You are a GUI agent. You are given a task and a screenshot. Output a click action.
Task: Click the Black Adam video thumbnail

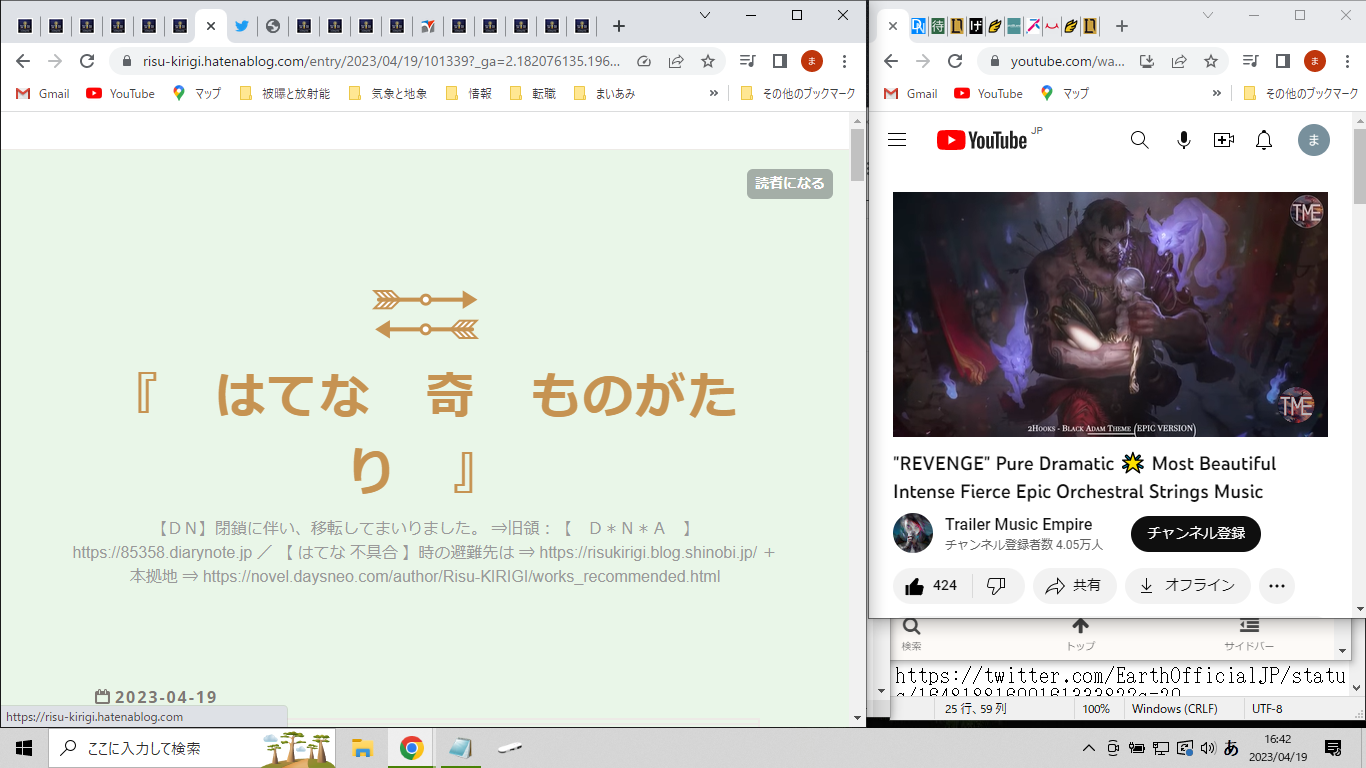pyautogui.click(x=1110, y=314)
